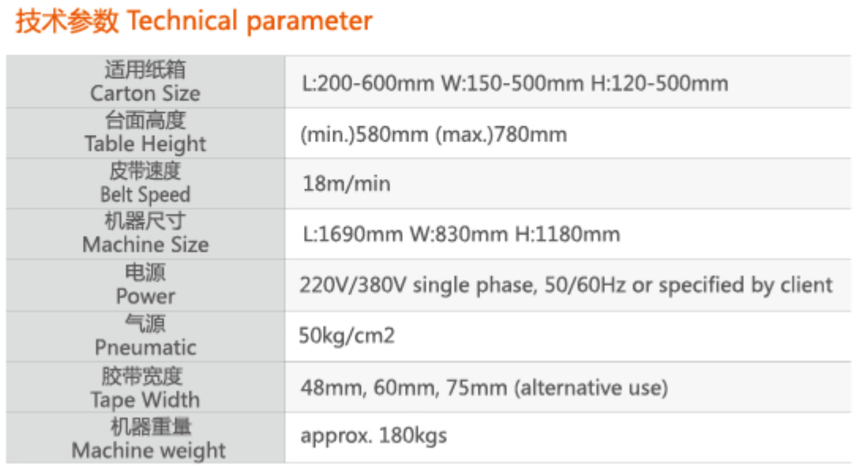Select the Machine Size label
The width and height of the screenshot is (860, 472).
[x=145, y=245]
